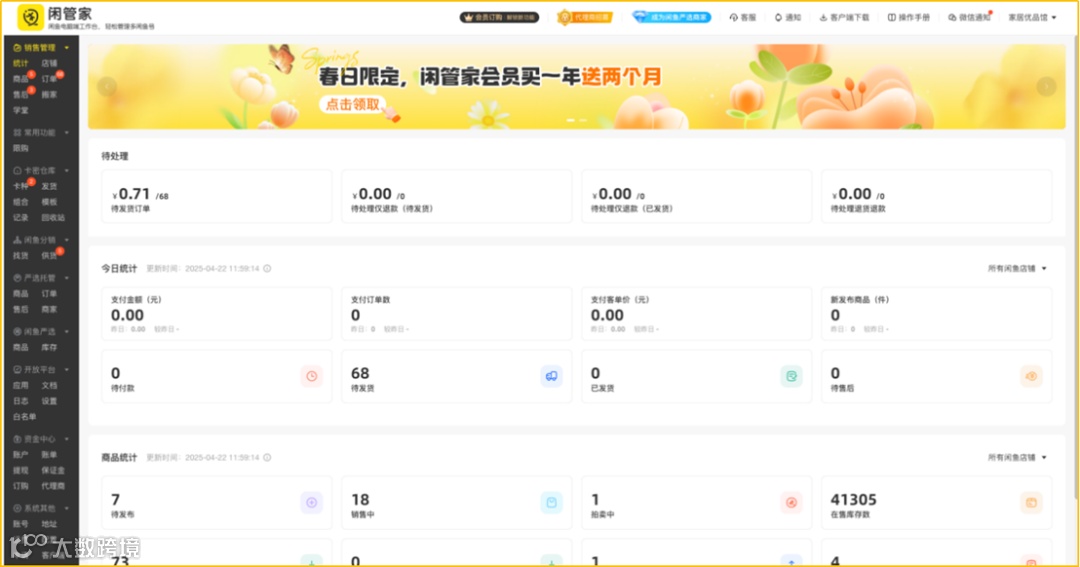Viewport: 1080px width, 567px height.
Task: Click the 点击领取 banner button
Action: coord(352,105)
